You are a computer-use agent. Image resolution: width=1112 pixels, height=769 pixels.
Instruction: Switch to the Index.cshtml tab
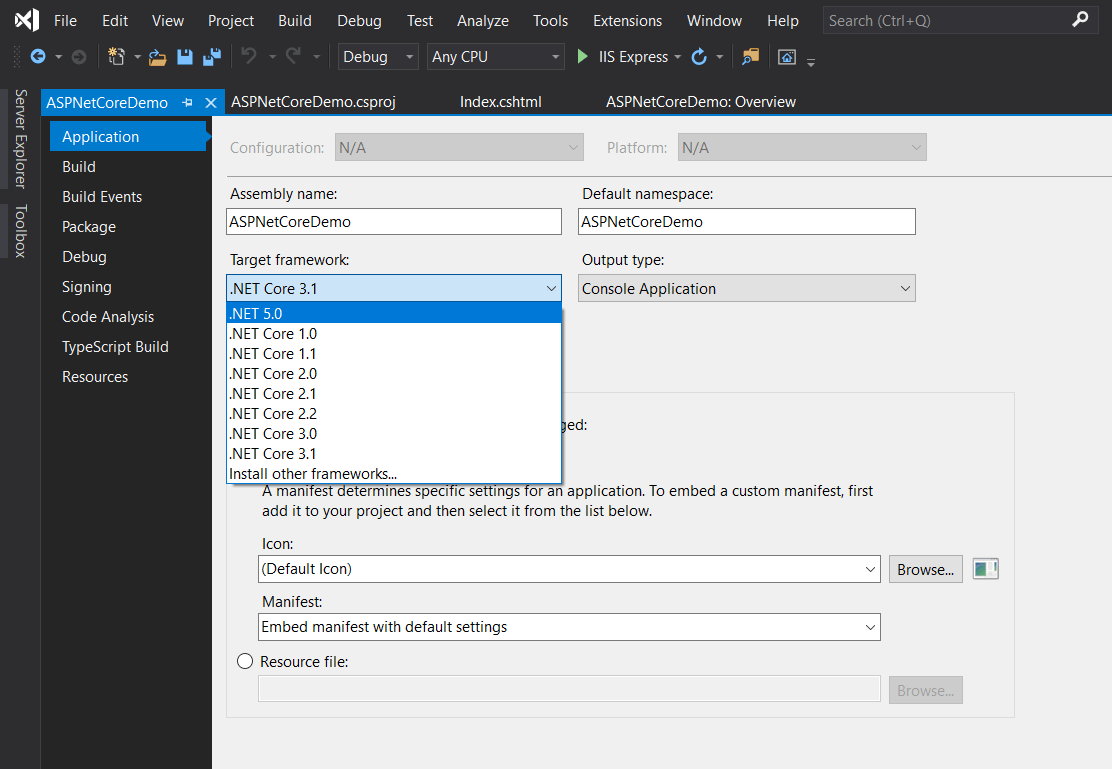point(501,102)
